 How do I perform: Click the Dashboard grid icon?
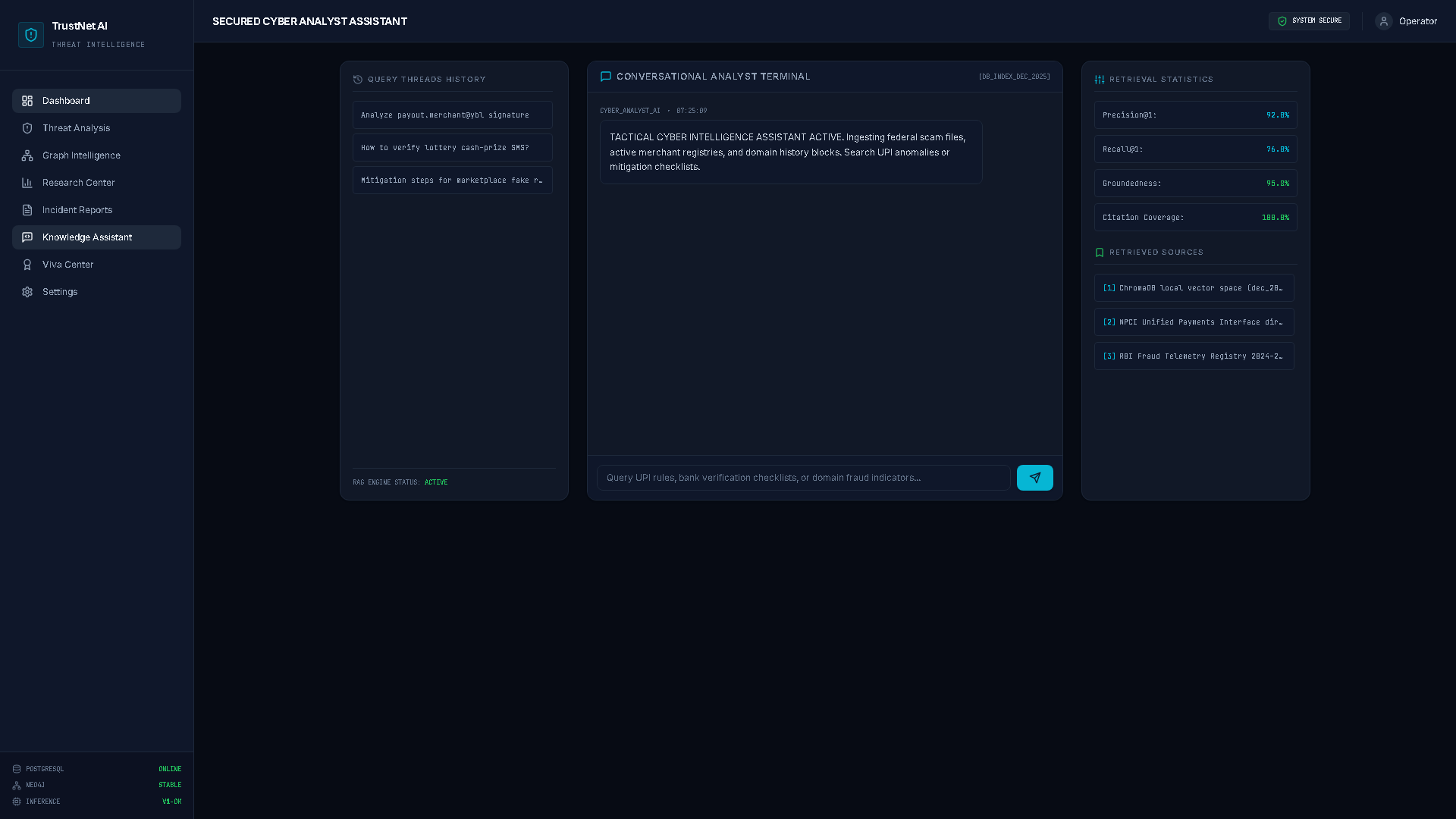point(27,101)
